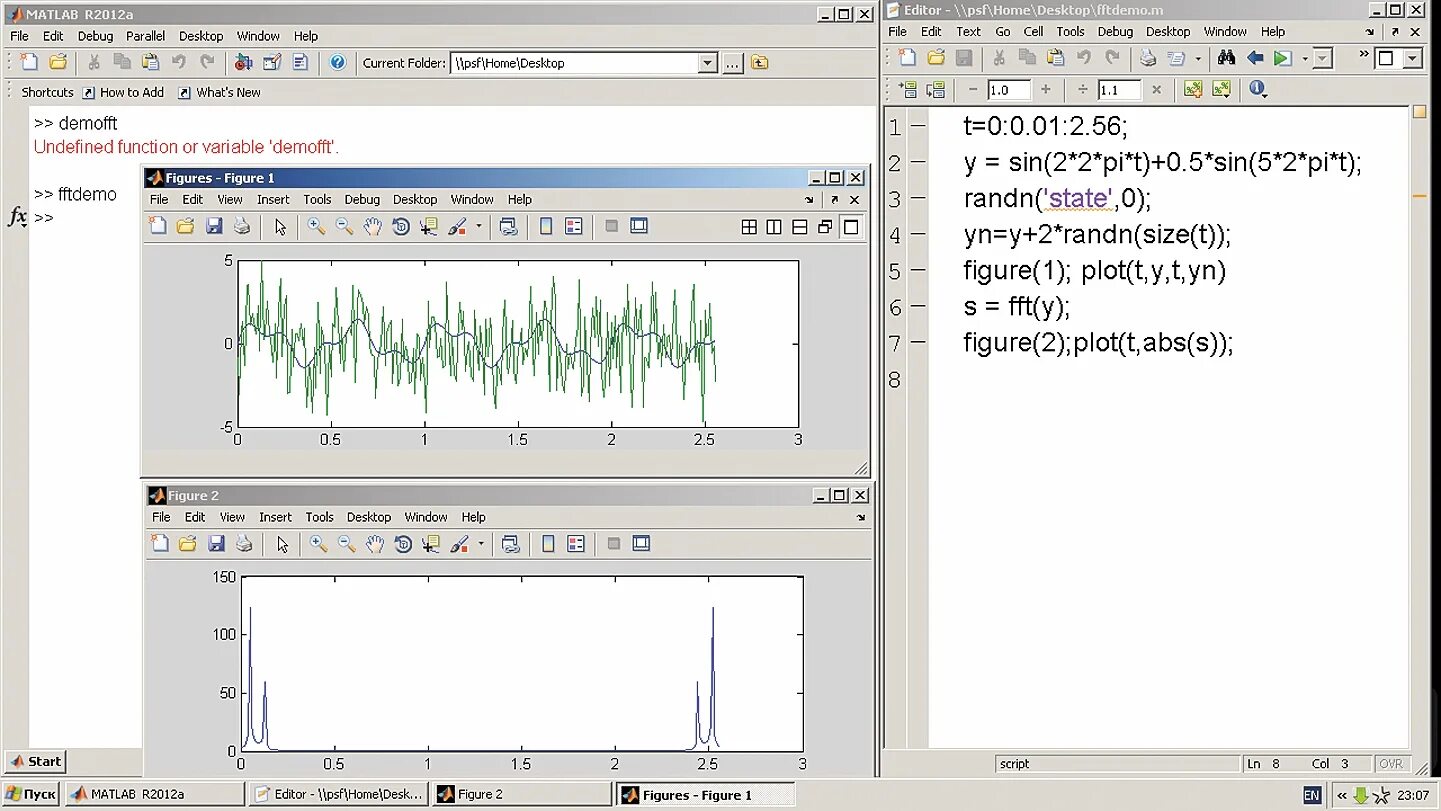The width and height of the screenshot is (1441, 811).
Task: Open Cell menu in Editor
Action: (x=1034, y=31)
